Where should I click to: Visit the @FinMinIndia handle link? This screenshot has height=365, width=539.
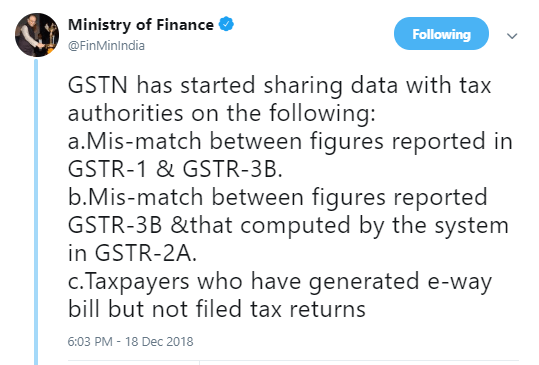(106, 46)
